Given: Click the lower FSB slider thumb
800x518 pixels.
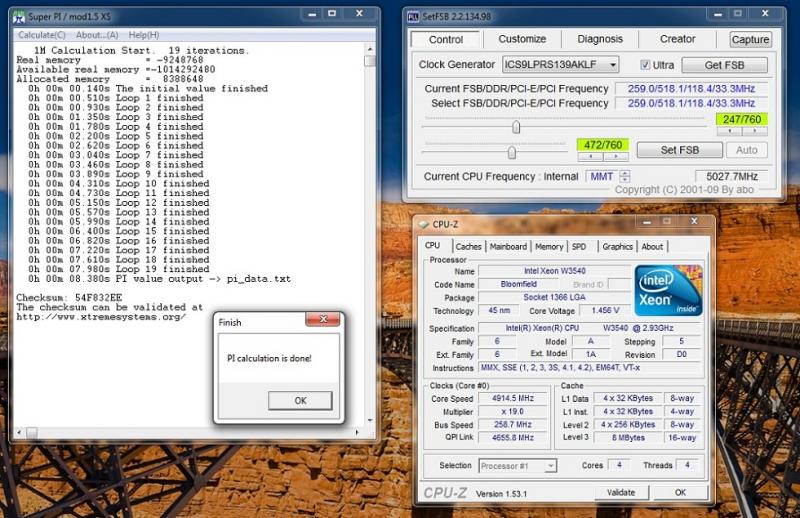Looking at the screenshot, I should pyautogui.click(x=512, y=152).
